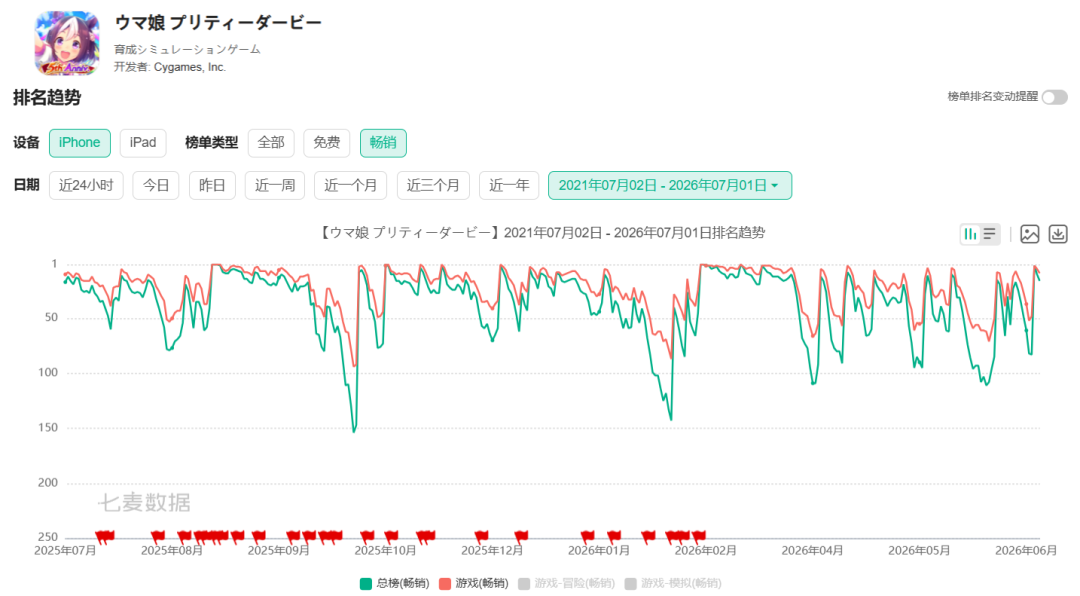Click the chart title with date range
Image resolution: width=1080 pixels, height=596 pixels.
pyautogui.click(x=541, y=233)
